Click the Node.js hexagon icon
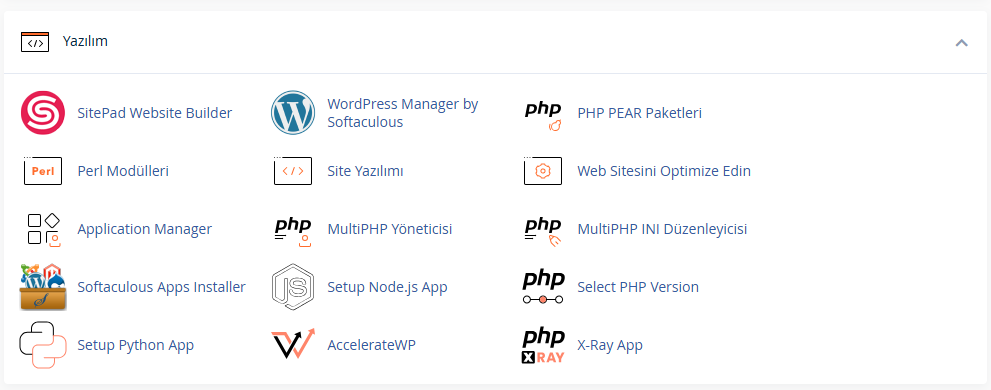991x390 pixels. tap(293, 288)
